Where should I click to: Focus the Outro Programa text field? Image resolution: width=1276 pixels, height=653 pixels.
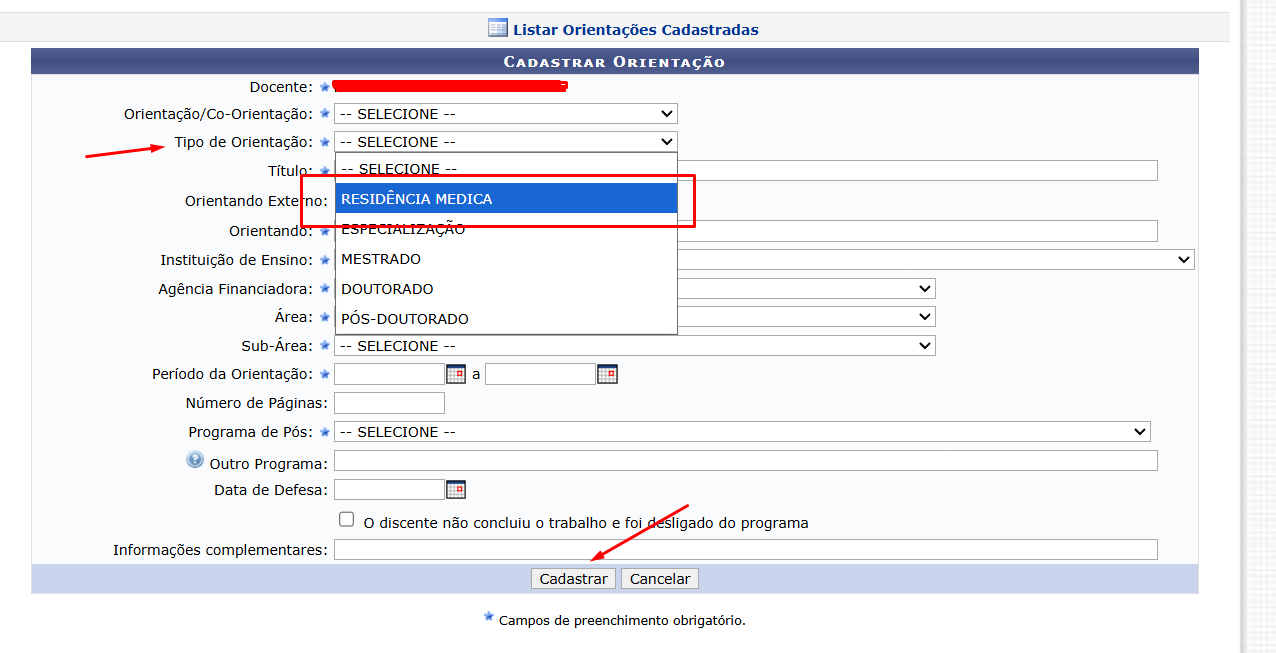coord(745,461)
